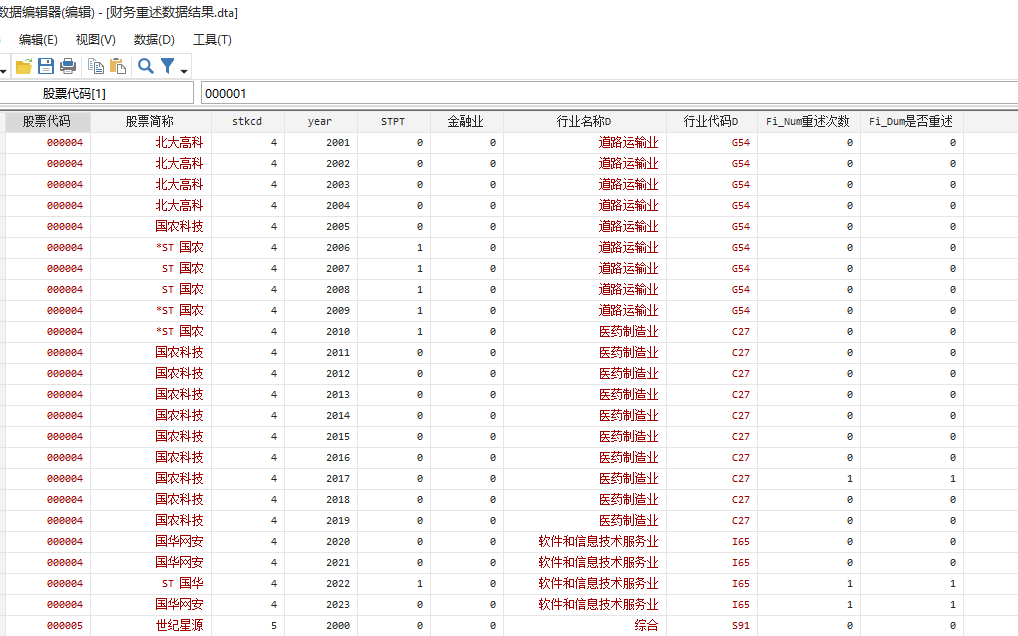
Task: Select the year column header
Action: pyautogui.click(x=320, y=121)
